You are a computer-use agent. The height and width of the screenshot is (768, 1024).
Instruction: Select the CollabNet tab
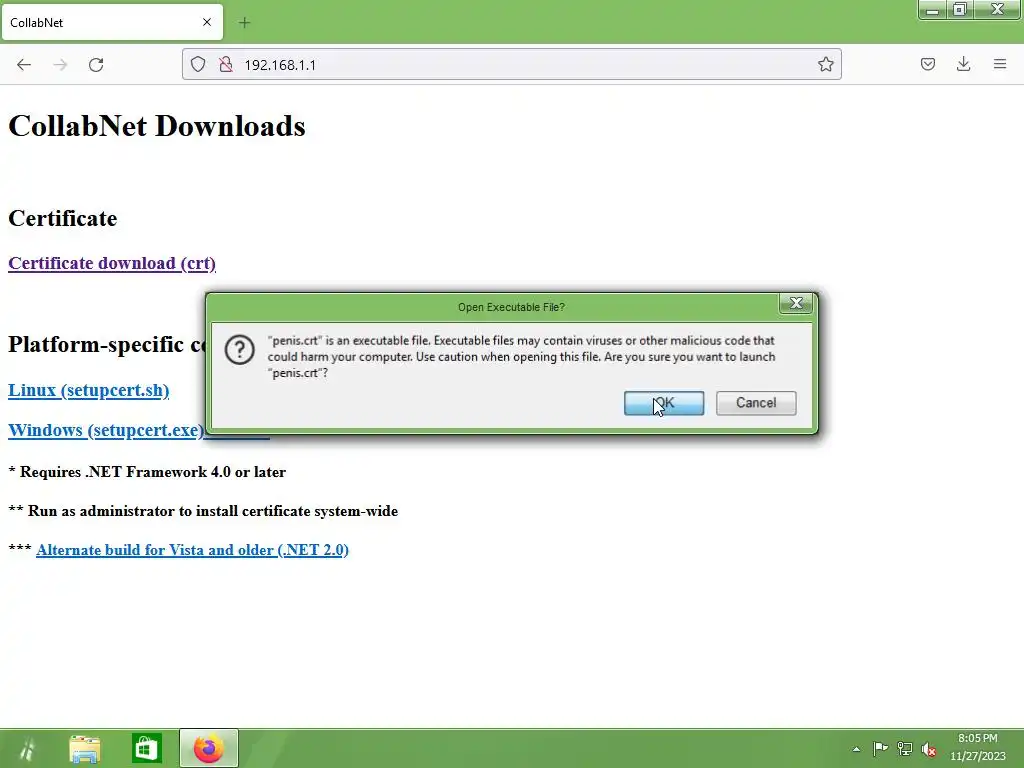coord(112,22)
